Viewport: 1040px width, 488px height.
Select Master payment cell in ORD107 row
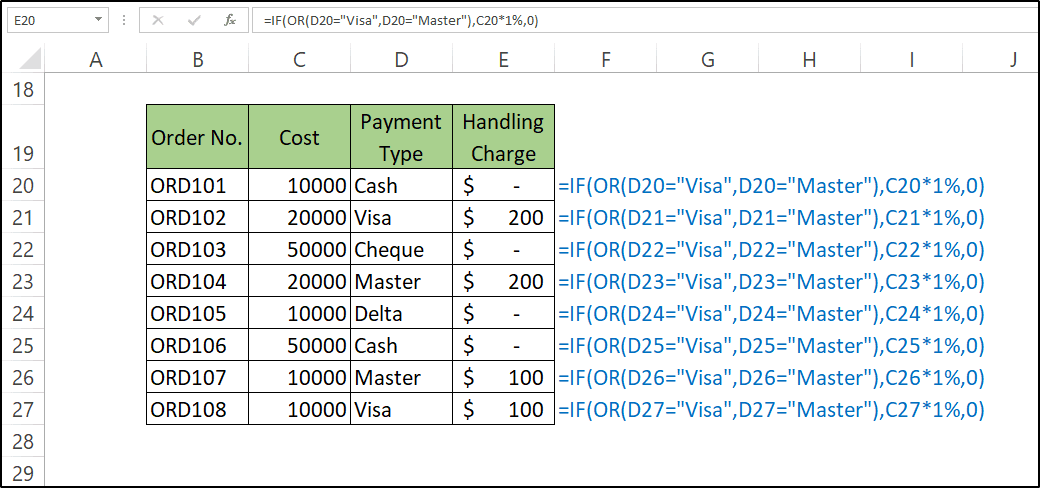click(401, 377)
